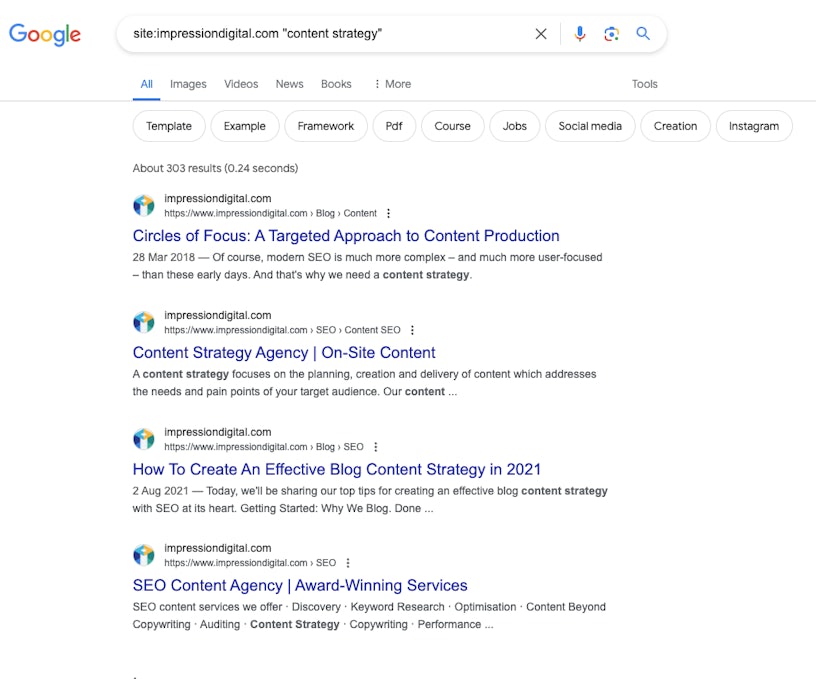Clear the search box with X icon
The width and height of the screenshot is (816, 679).
click(x=541, y=34)
